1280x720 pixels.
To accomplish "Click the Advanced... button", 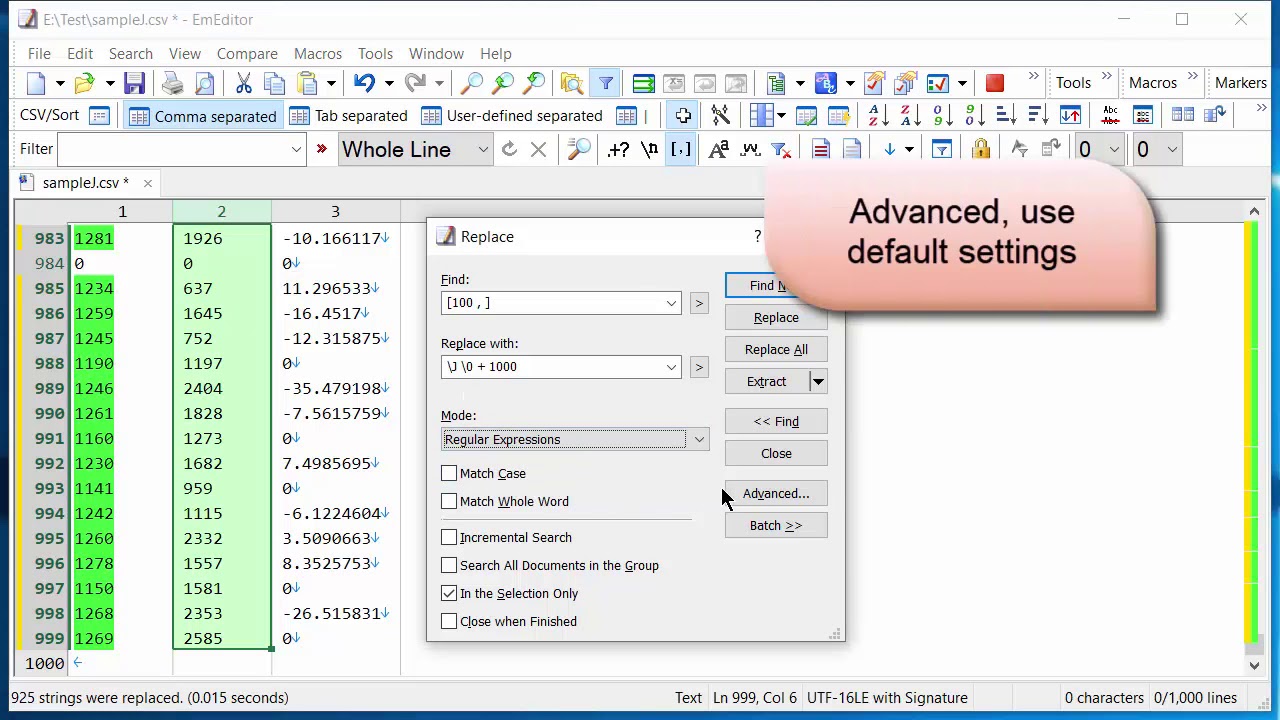I will coord(776,493).
